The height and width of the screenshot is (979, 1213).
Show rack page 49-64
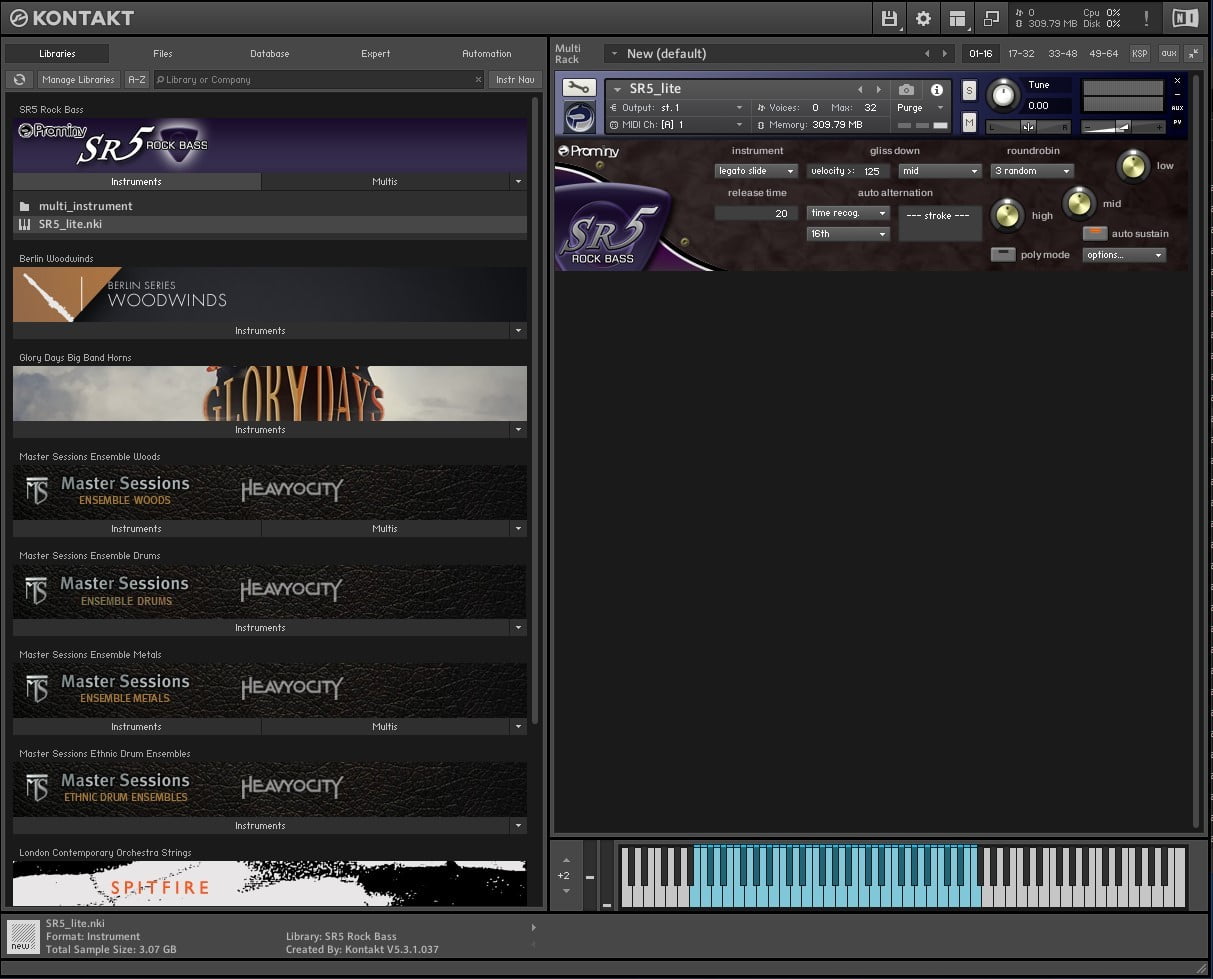pyautogui.click(x=1104, y=53)
